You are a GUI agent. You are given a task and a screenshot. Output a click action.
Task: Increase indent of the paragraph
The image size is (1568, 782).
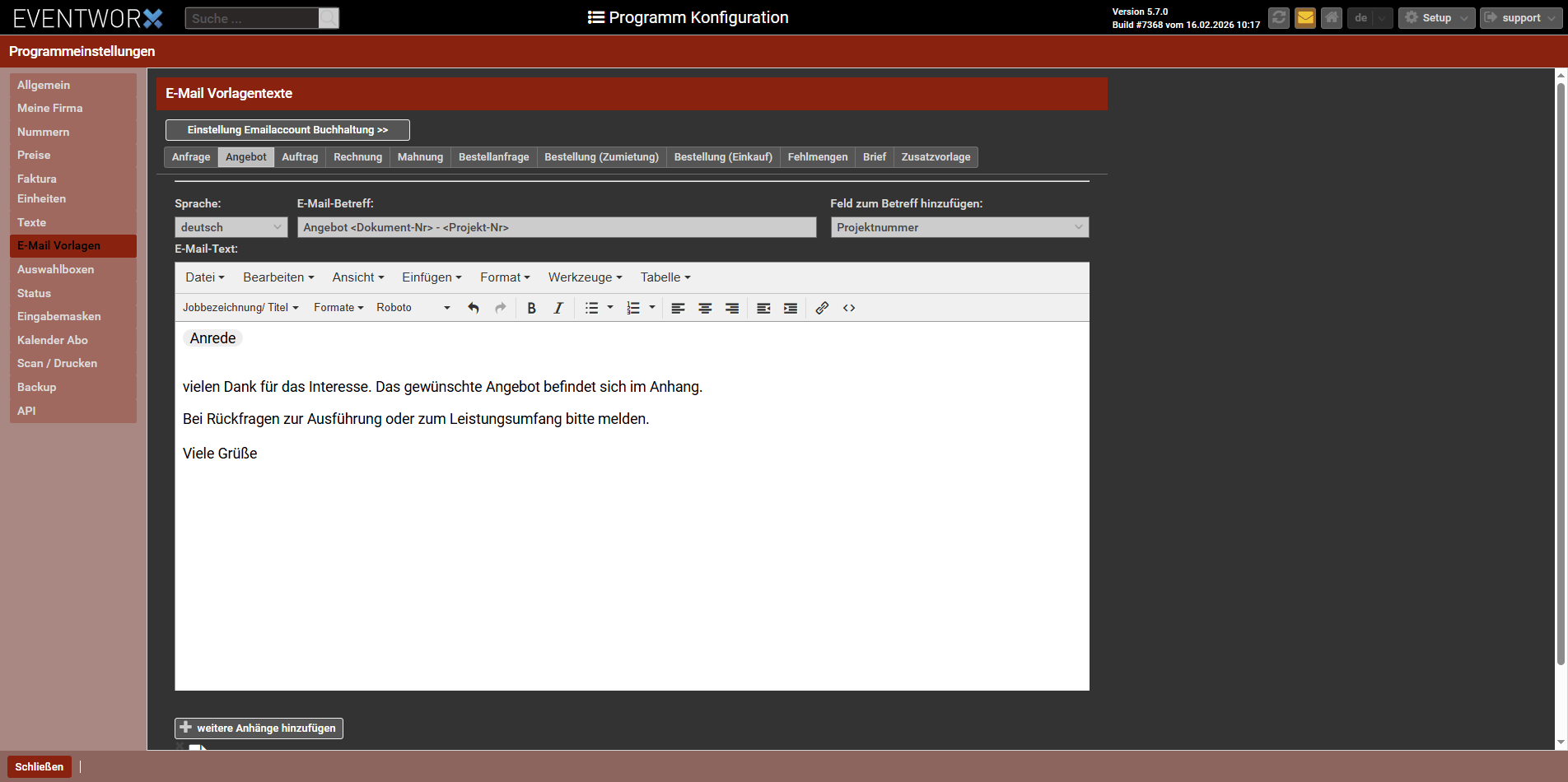(791, 308)
